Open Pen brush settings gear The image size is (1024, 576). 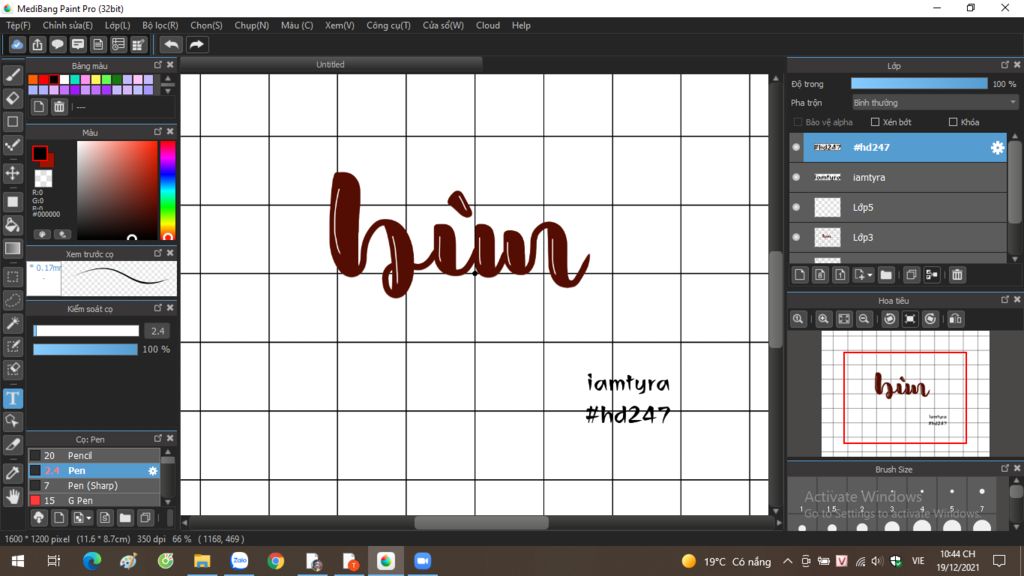[x=153, y=471]
